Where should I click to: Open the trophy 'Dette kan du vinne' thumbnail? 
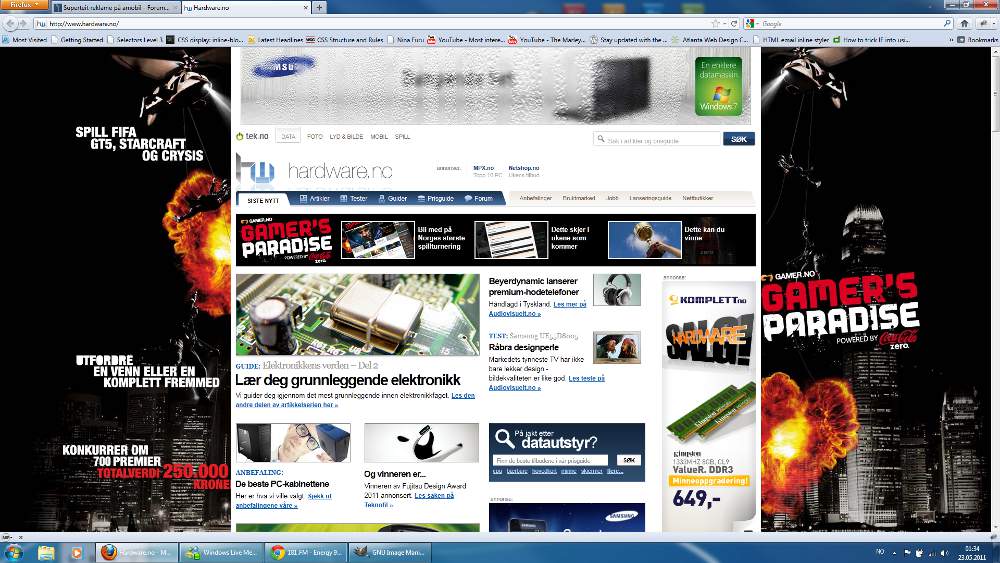click(x=645, y=240)
